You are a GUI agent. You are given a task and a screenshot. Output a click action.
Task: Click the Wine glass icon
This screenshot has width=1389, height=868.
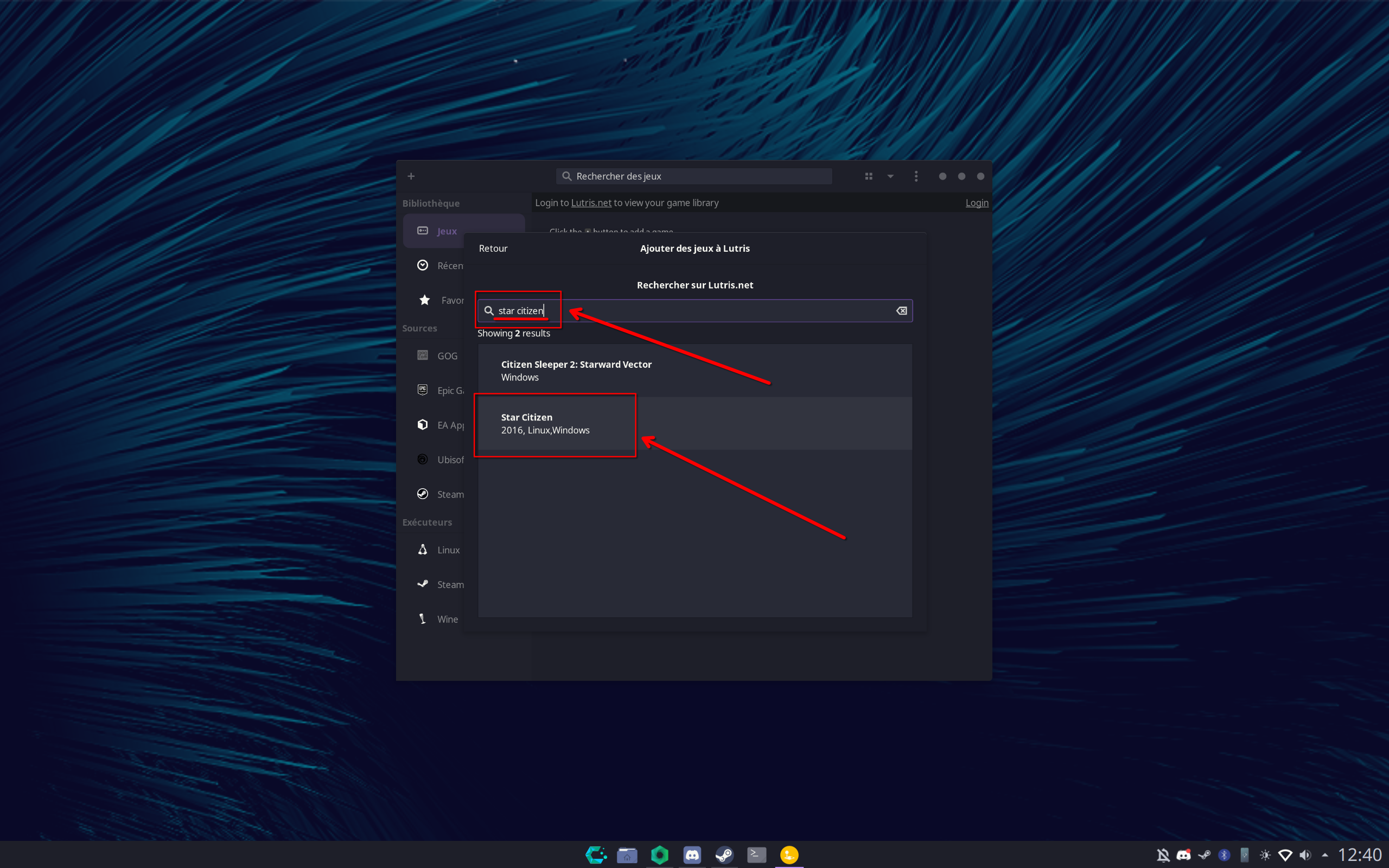(423, 619)
